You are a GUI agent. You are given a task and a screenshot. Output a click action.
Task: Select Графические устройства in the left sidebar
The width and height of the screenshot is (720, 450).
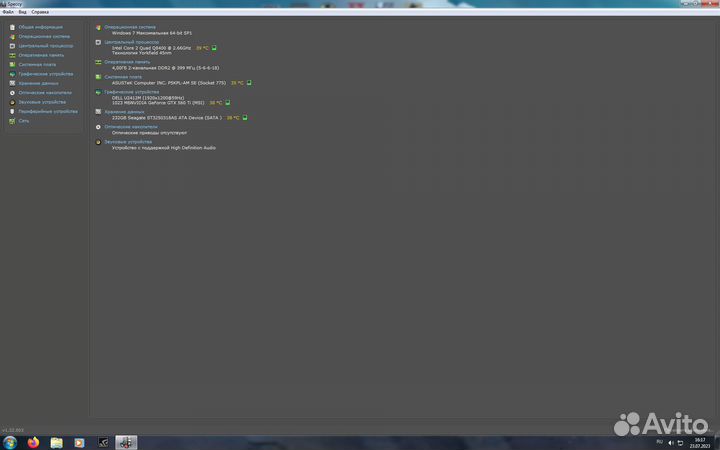click(45, 74)
